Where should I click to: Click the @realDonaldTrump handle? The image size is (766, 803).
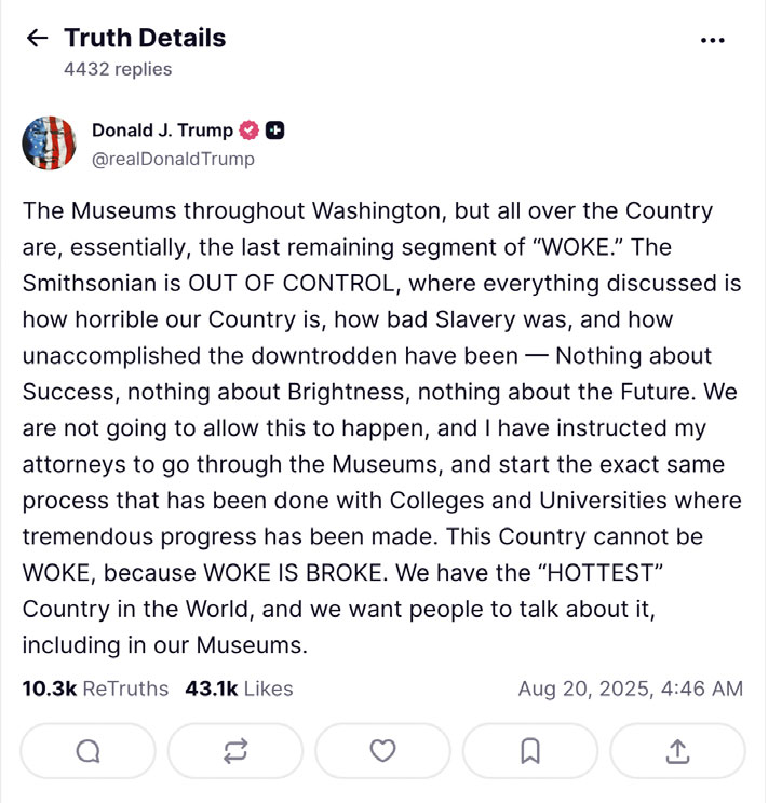(x=173, y=158)
